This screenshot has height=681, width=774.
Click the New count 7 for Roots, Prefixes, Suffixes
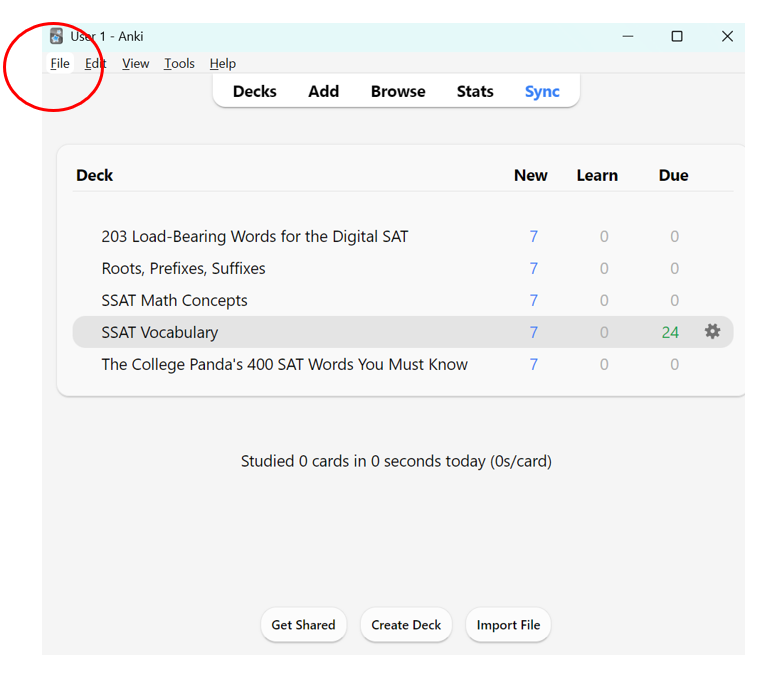534,268
